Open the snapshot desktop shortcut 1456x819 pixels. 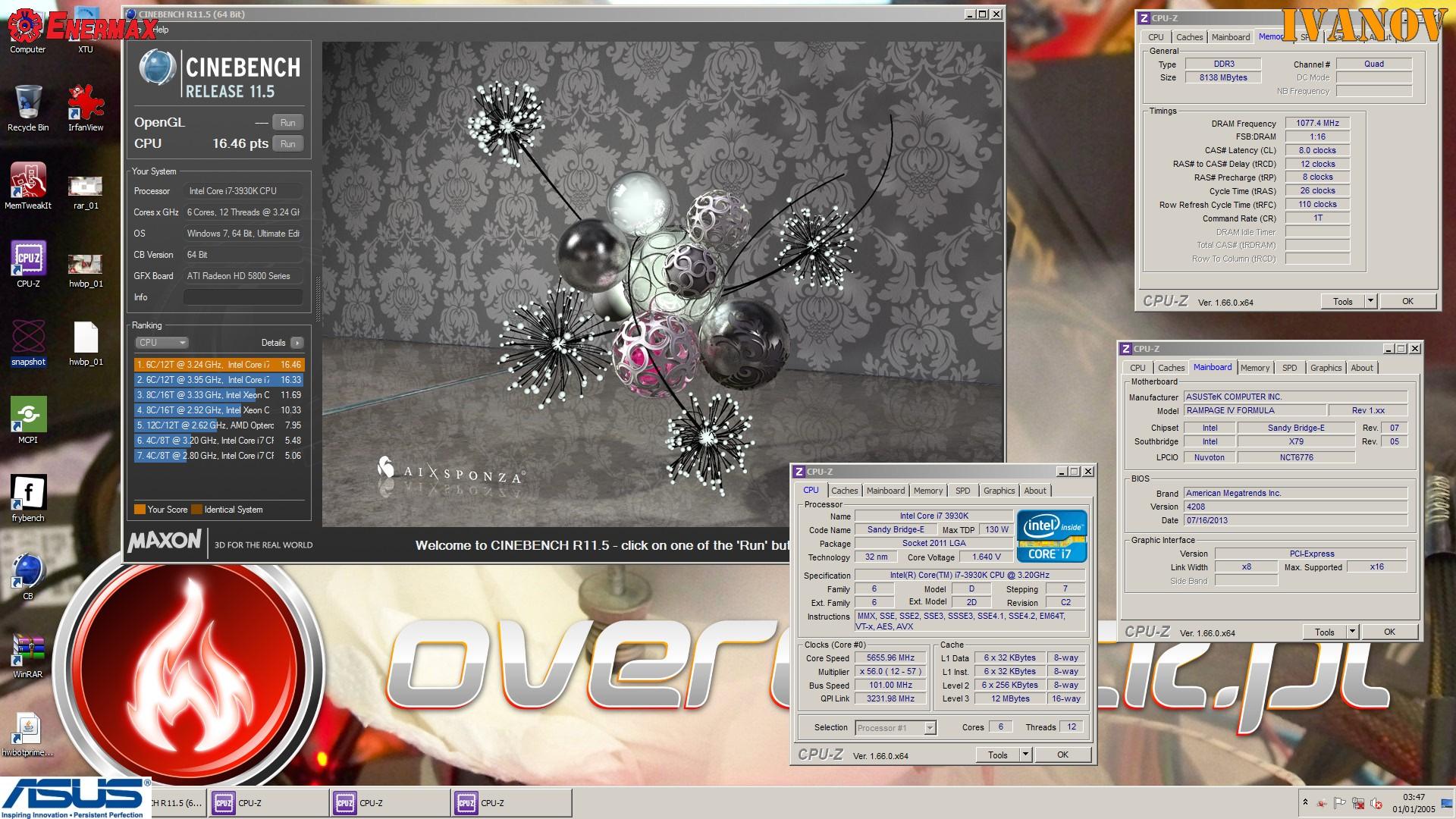[28, 342]
